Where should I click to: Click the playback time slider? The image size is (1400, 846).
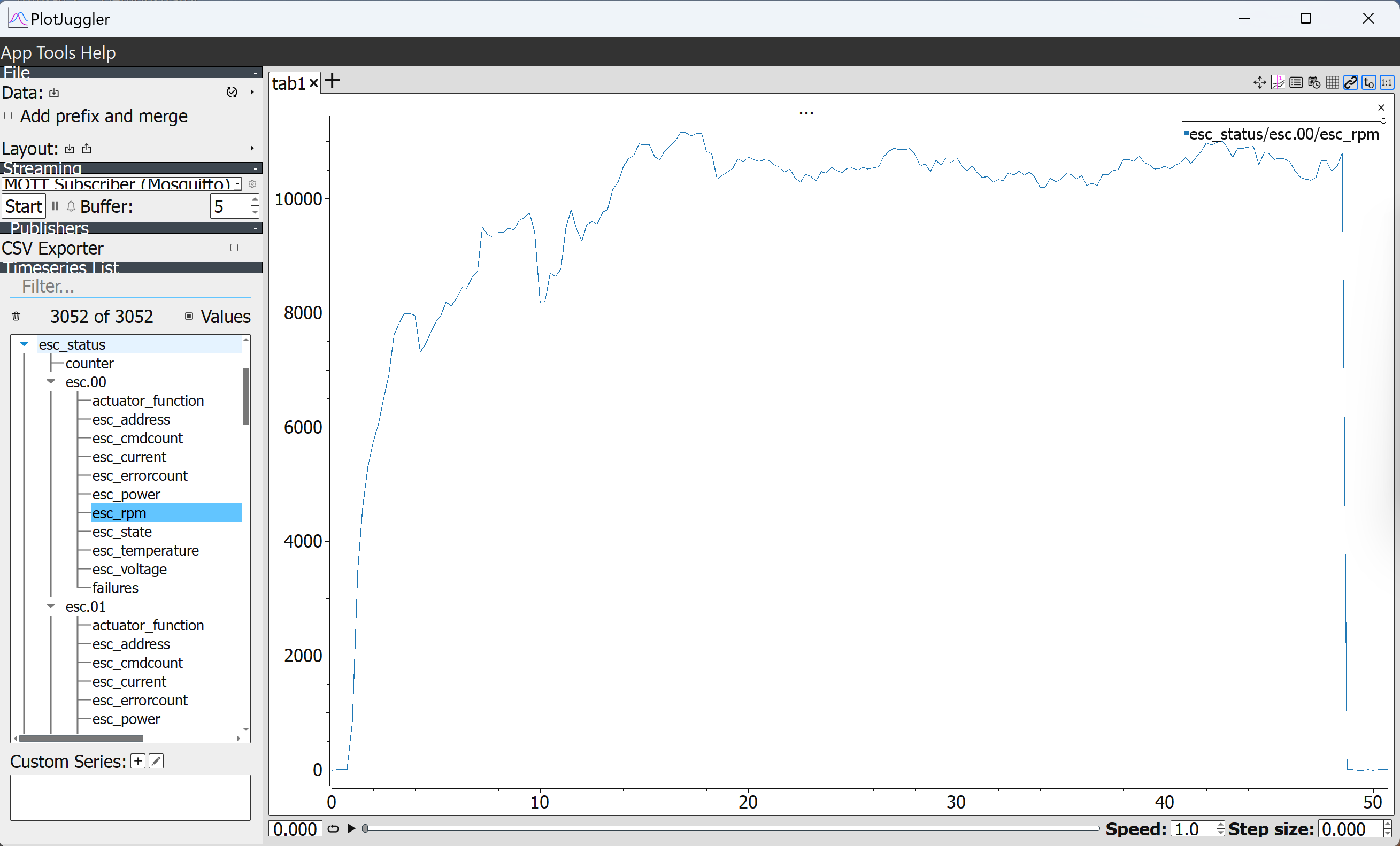[x=730, y=828]
